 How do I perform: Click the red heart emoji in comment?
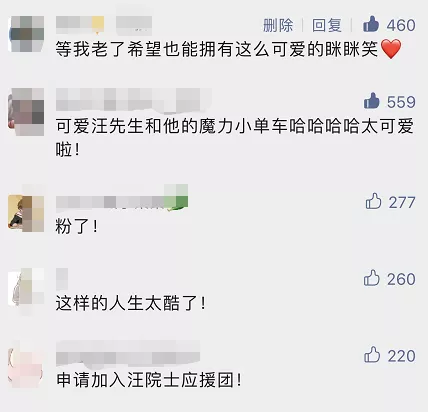[391, 49]
